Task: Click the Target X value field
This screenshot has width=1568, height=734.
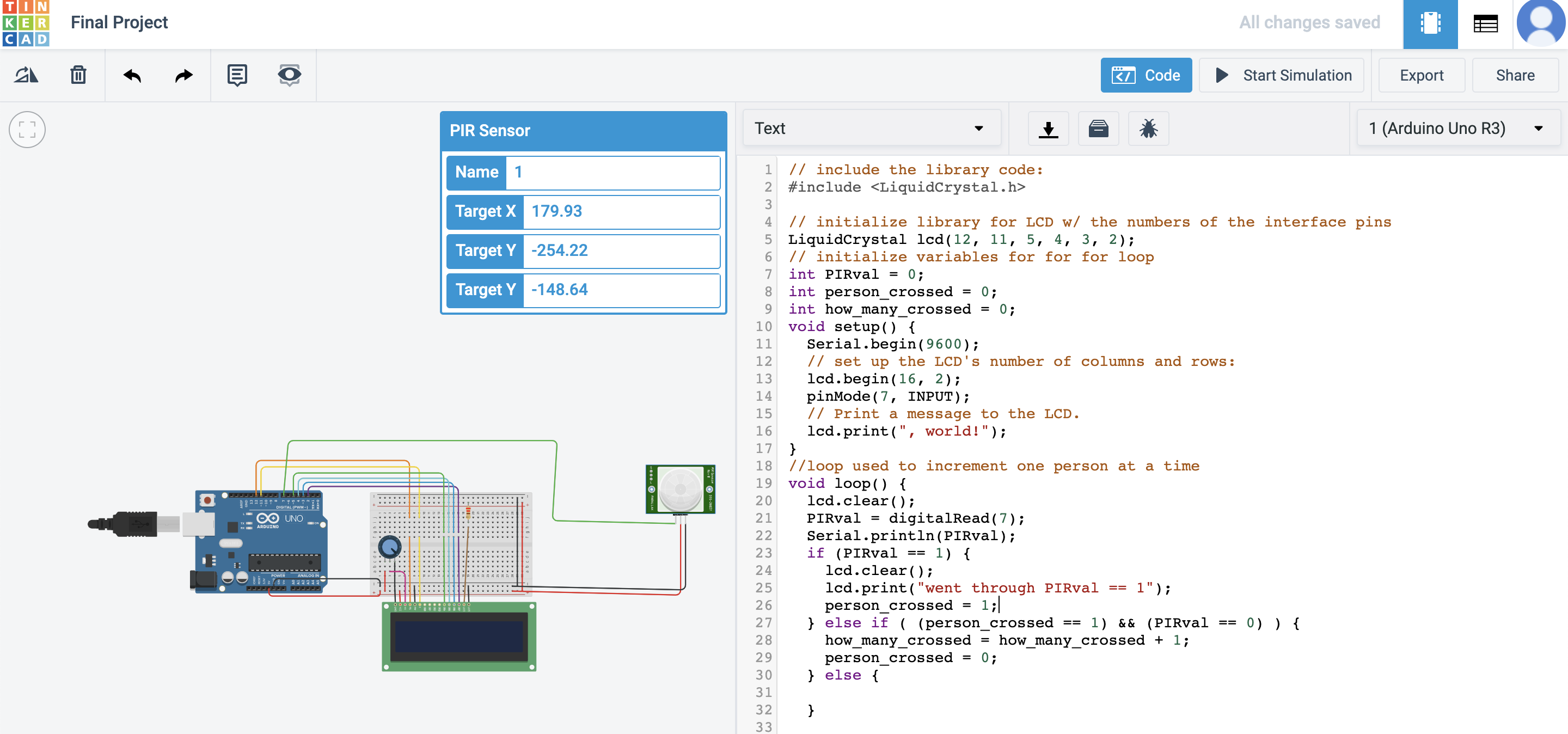Action: 621,211
